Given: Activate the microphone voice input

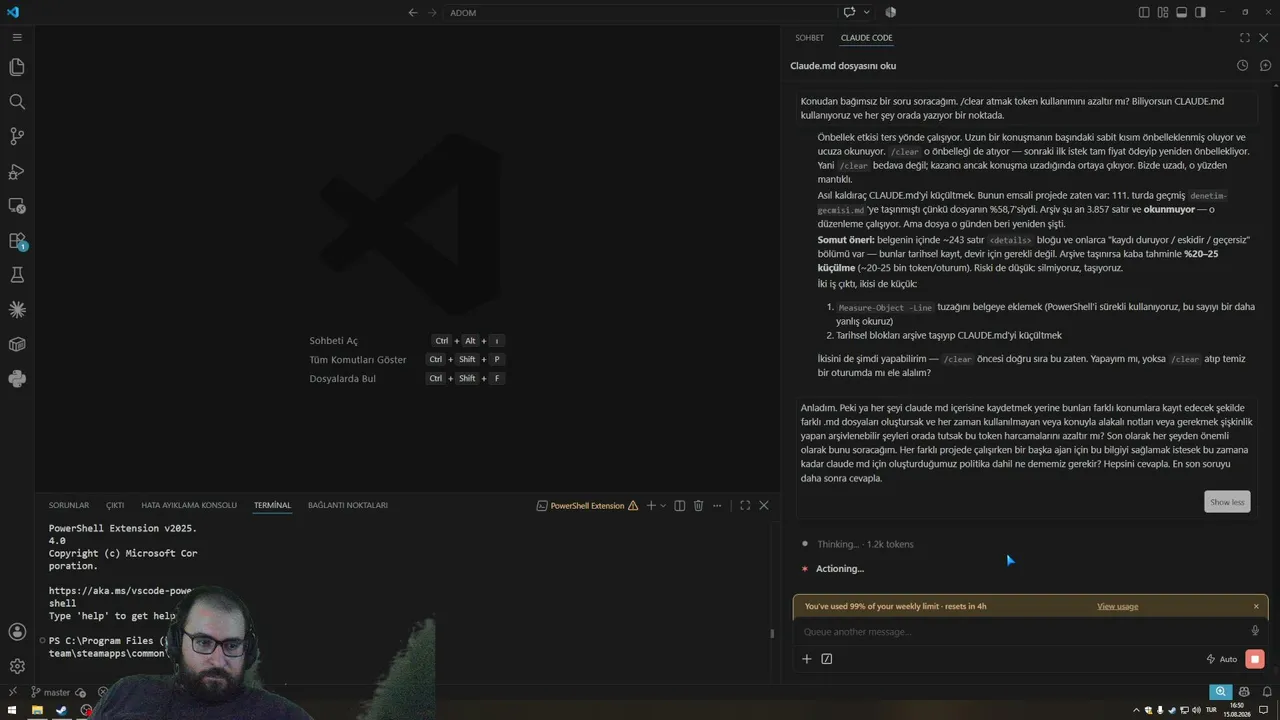Looking at the screenshot, I should pyautogui.click(x=1255, y=631).
